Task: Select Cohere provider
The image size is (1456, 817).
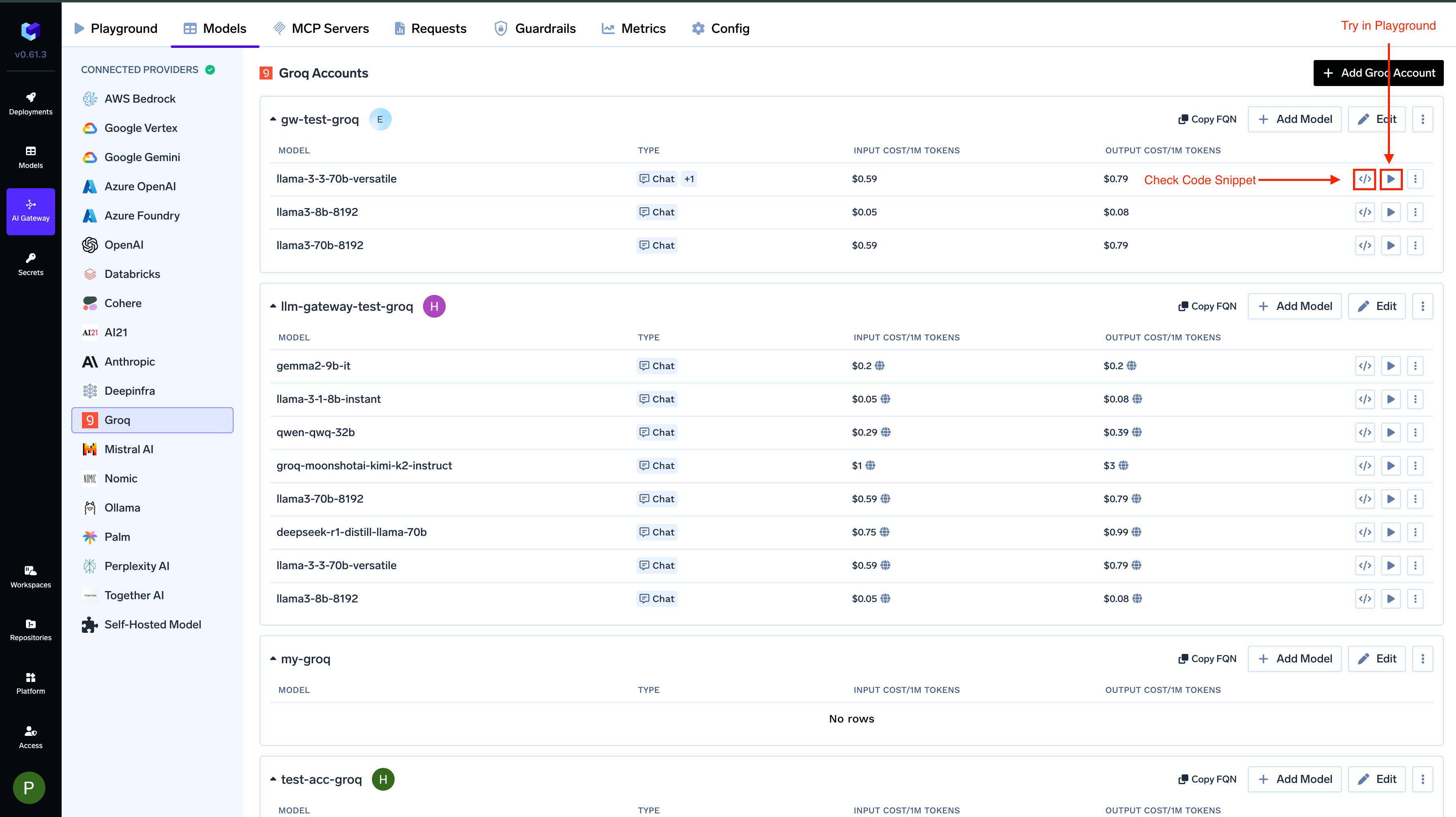Action: coord(152,303)
